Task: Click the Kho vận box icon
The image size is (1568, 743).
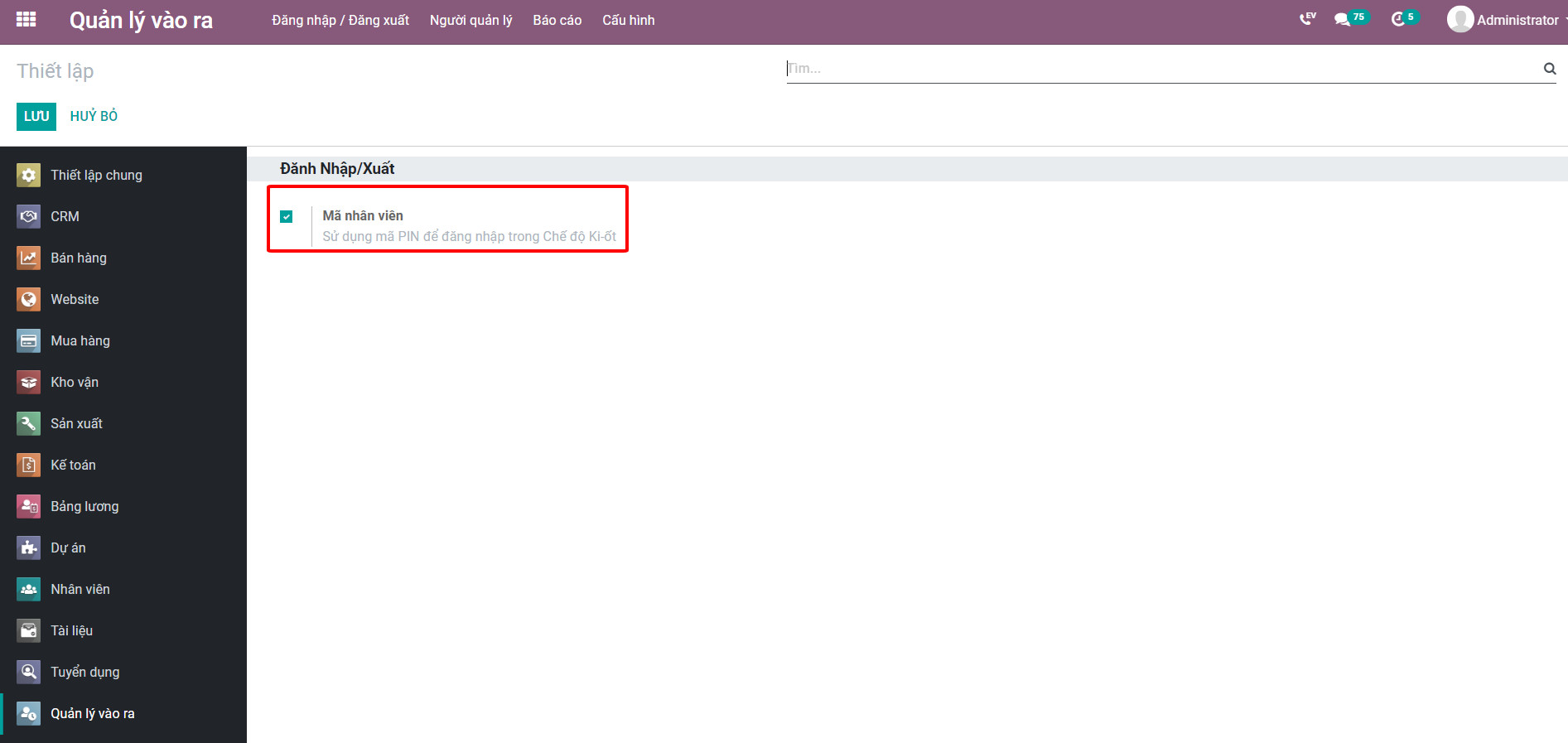Action: (28, 382)
